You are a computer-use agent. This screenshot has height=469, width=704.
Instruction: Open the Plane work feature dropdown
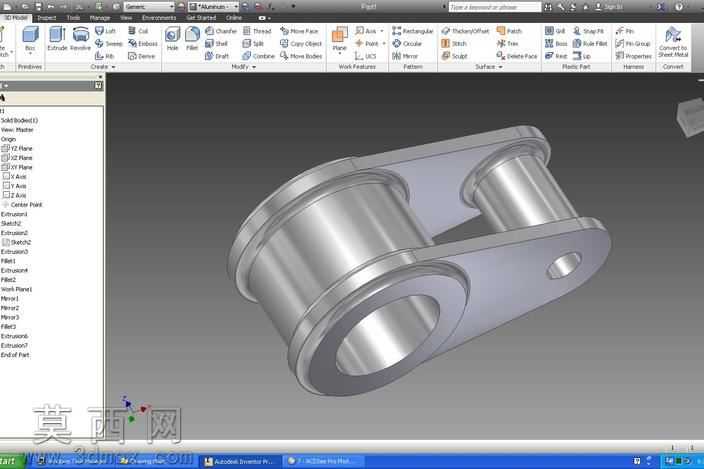339,53
